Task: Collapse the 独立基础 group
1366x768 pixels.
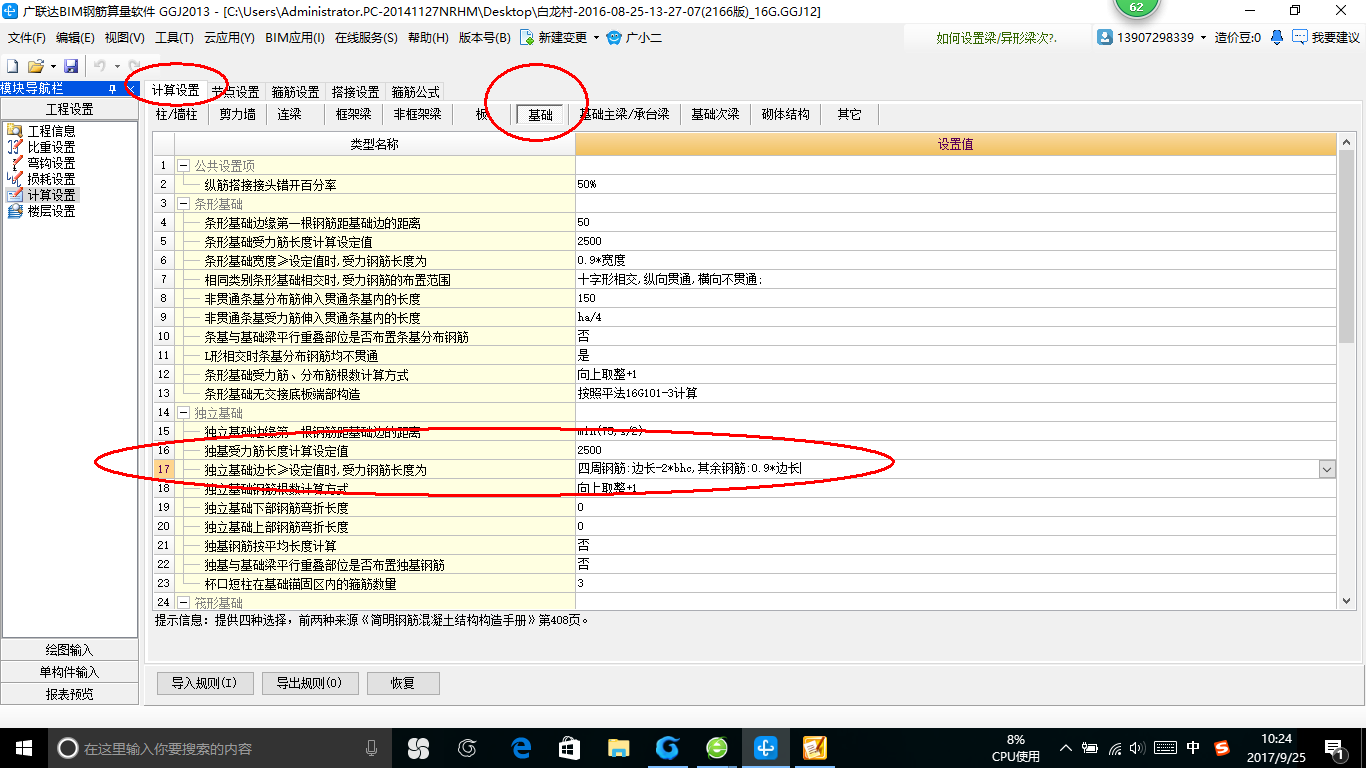Action: (x=183, y=412)
